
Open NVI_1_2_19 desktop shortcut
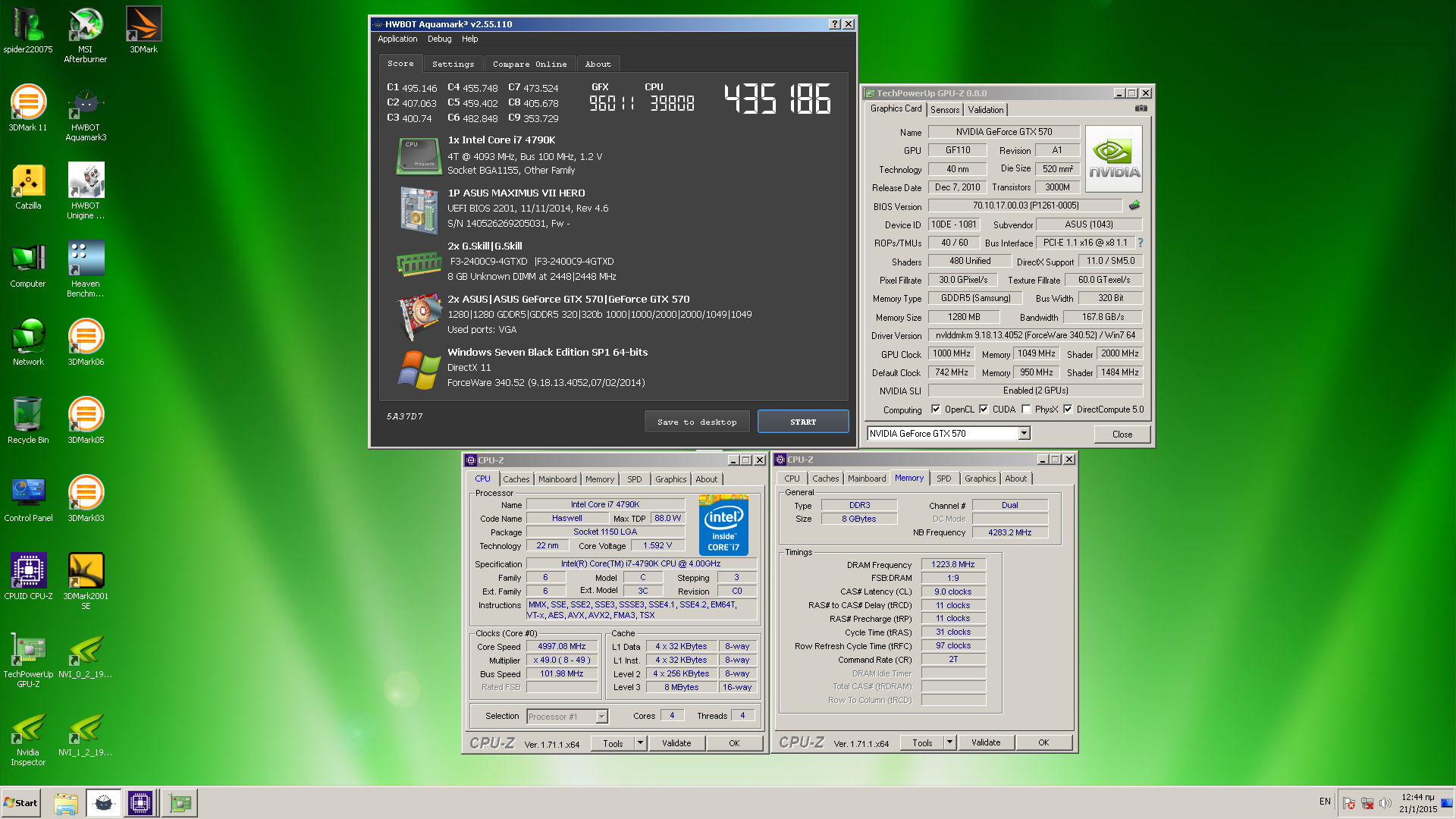pyautogui.click(x=86, y=733)
